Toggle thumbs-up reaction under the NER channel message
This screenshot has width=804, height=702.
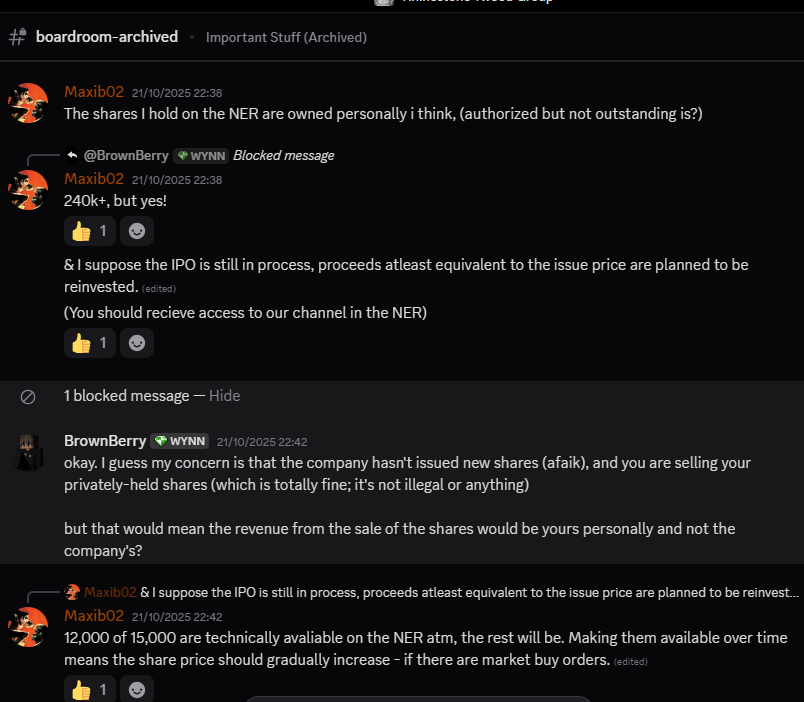(x=90, y=343)
